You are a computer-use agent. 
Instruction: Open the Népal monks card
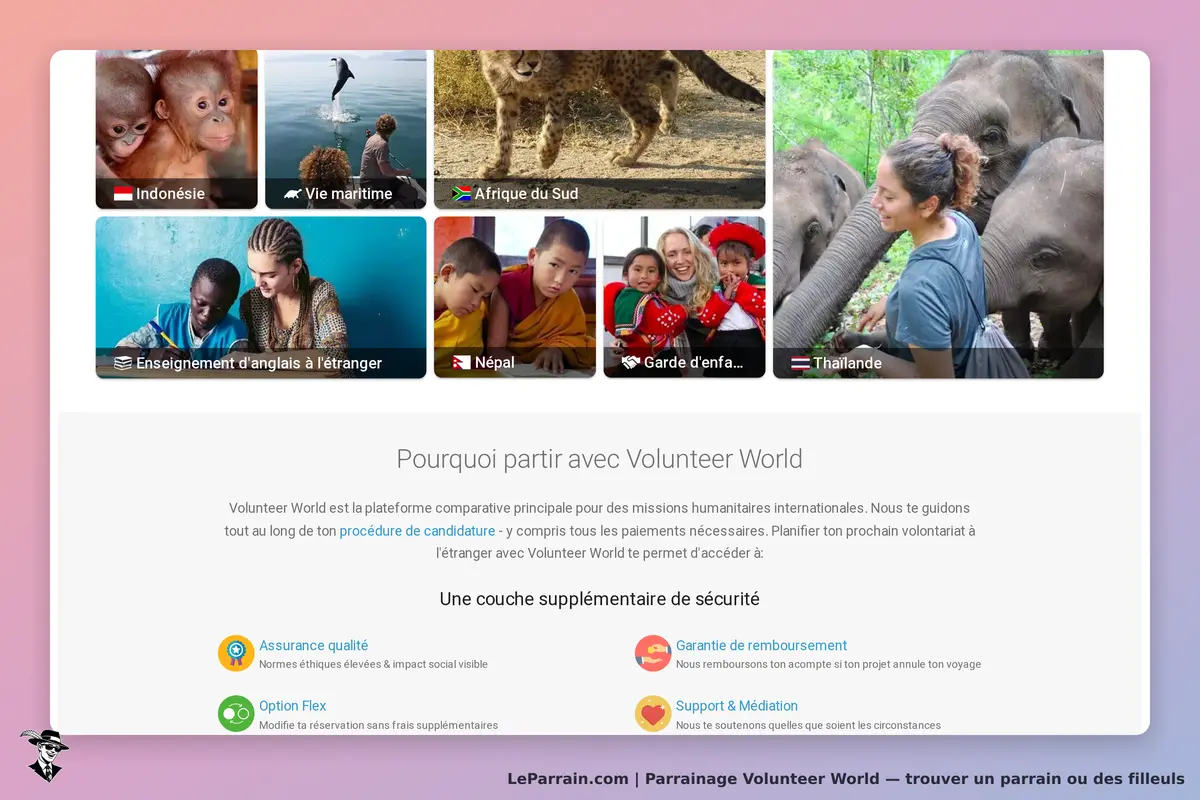(515, 298)
